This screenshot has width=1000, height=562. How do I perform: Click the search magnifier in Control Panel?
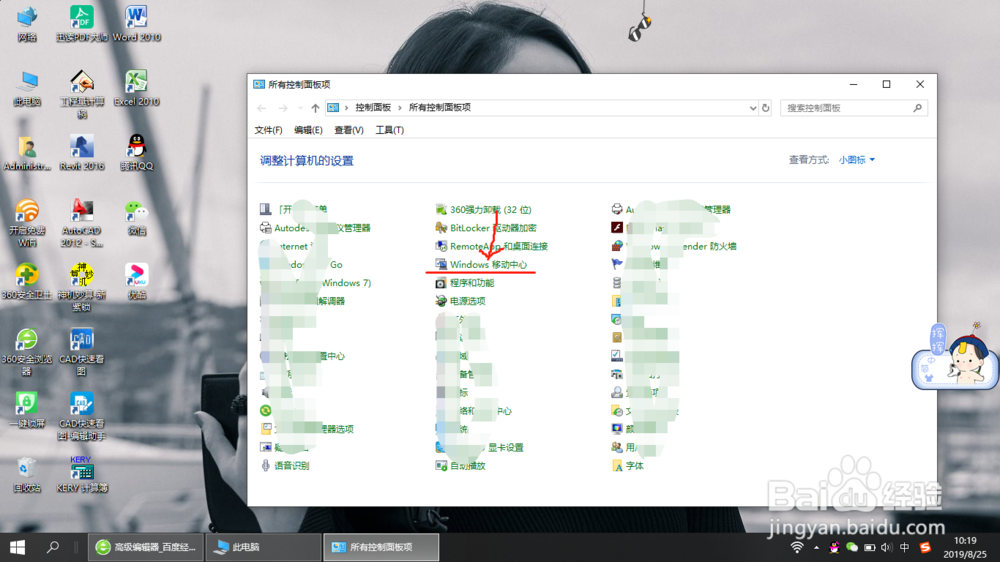tap(917, 108)
